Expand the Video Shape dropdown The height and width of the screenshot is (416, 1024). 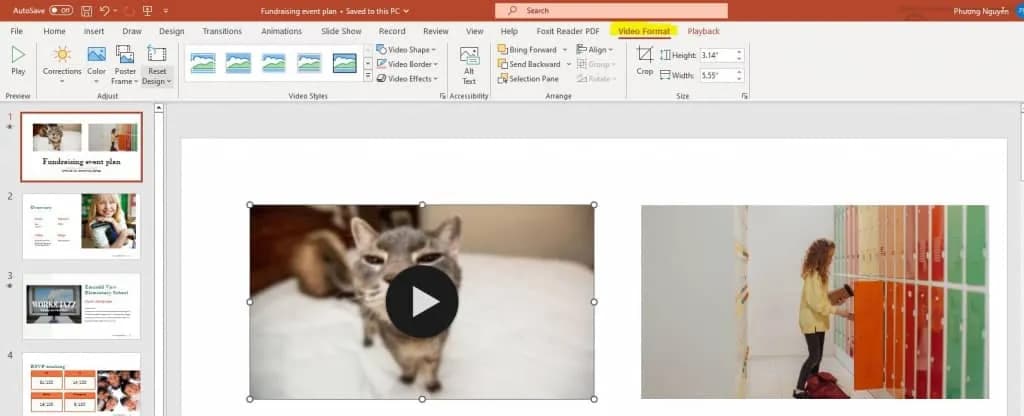[406, 49]
